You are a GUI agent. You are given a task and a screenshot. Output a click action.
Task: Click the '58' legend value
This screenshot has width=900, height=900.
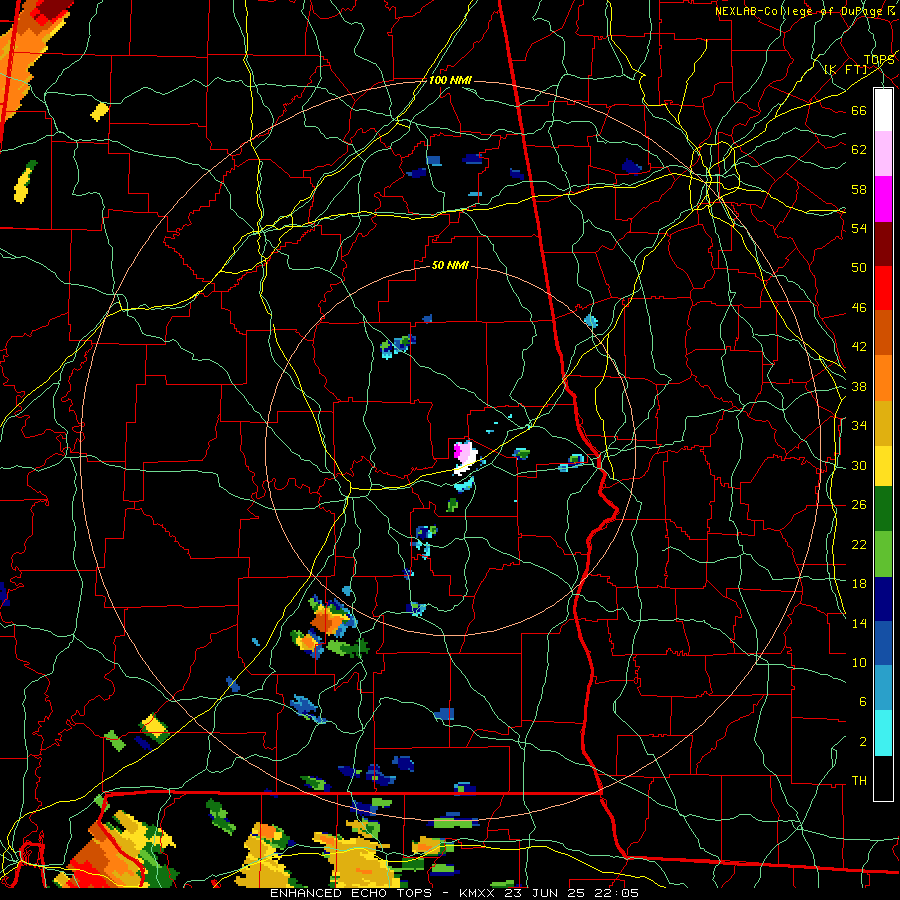click(x=859, y=189)
